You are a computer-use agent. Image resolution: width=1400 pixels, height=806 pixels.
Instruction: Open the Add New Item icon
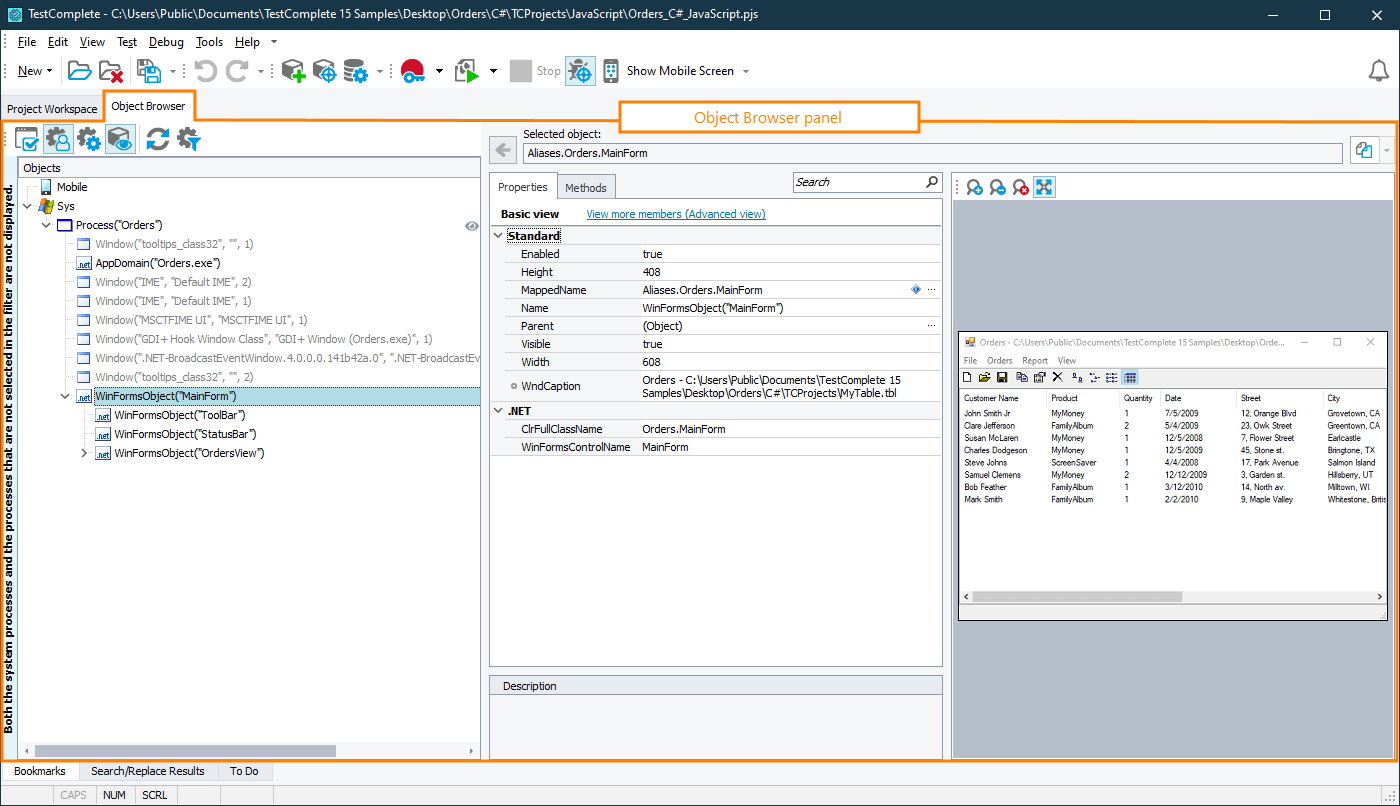click(x=293, y=70)
